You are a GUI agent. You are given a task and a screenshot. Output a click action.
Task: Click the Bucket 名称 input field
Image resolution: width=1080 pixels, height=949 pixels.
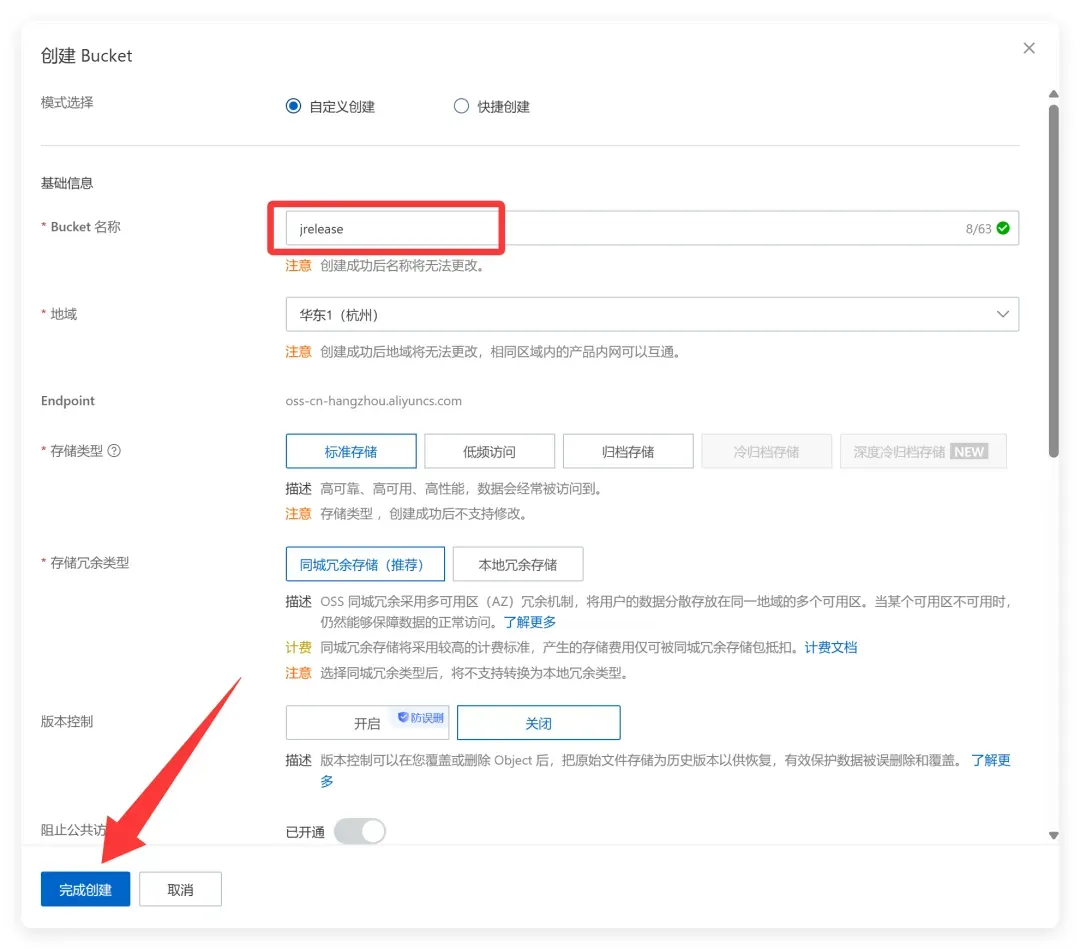tap(652, 228)
